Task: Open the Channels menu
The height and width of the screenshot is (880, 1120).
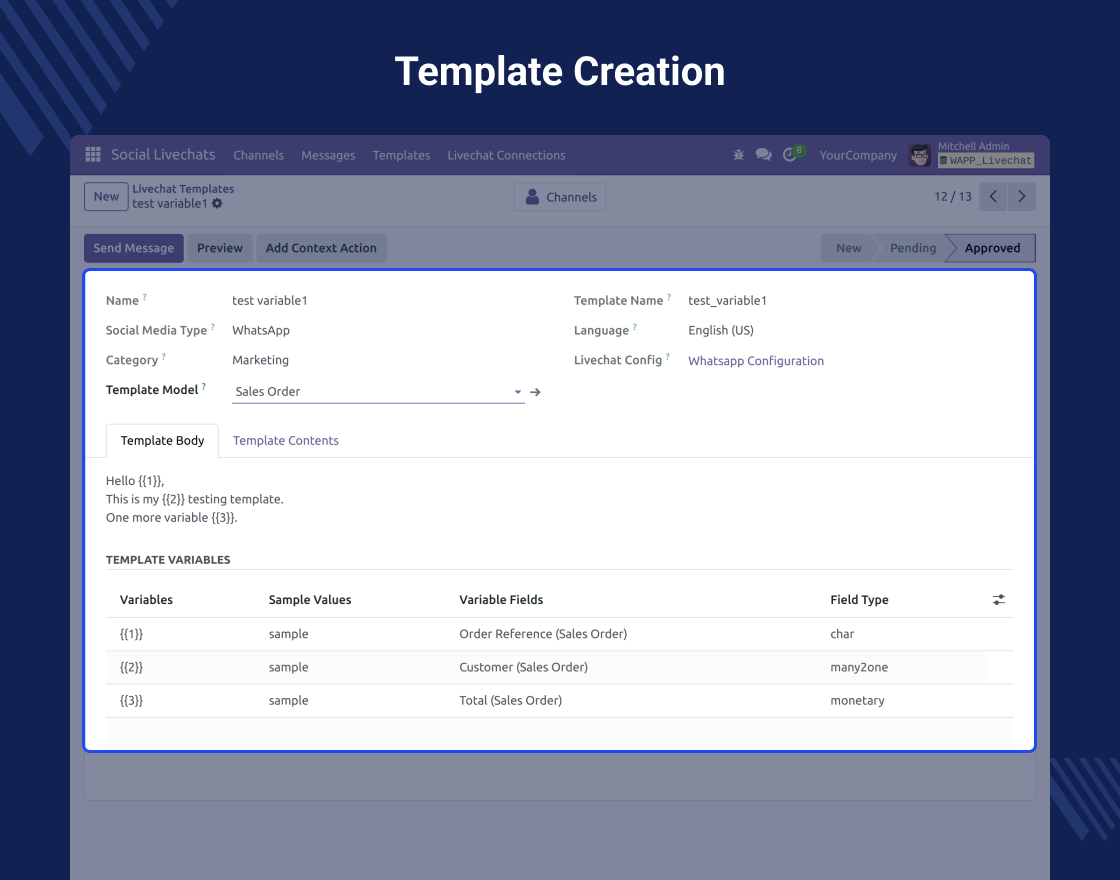Action: (258, 155)
